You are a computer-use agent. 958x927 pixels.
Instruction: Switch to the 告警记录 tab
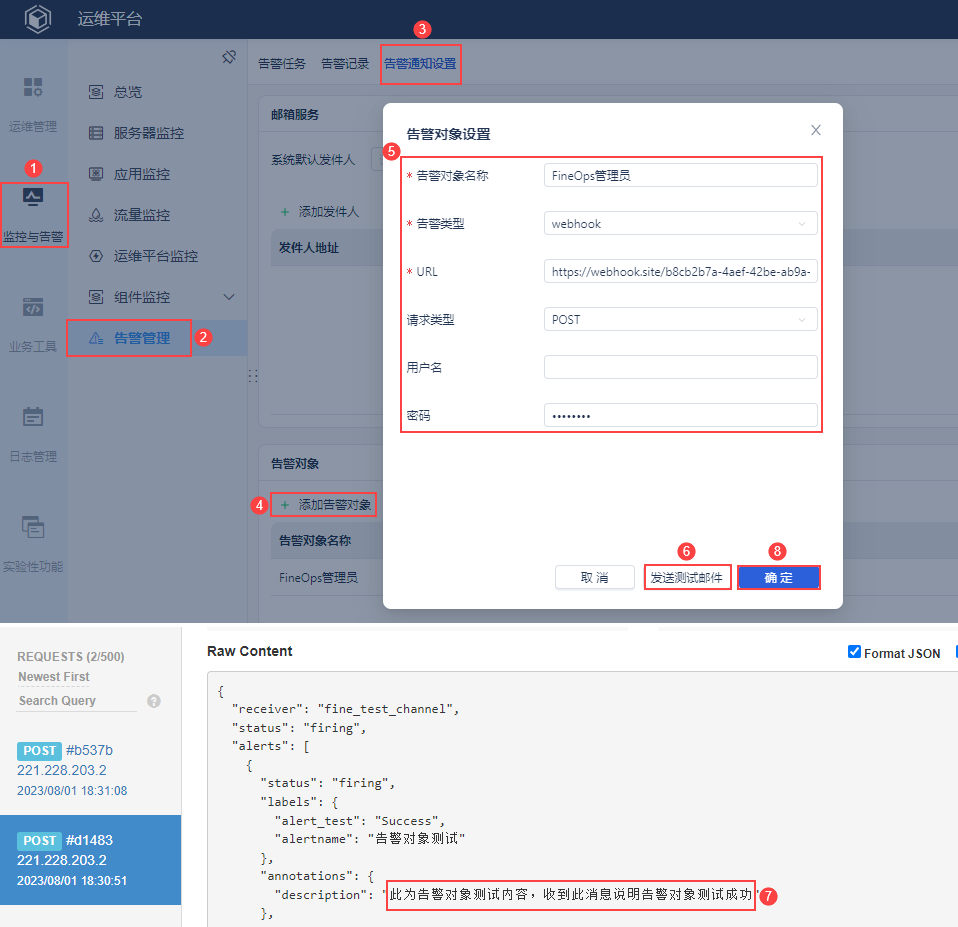click(345, 64)
